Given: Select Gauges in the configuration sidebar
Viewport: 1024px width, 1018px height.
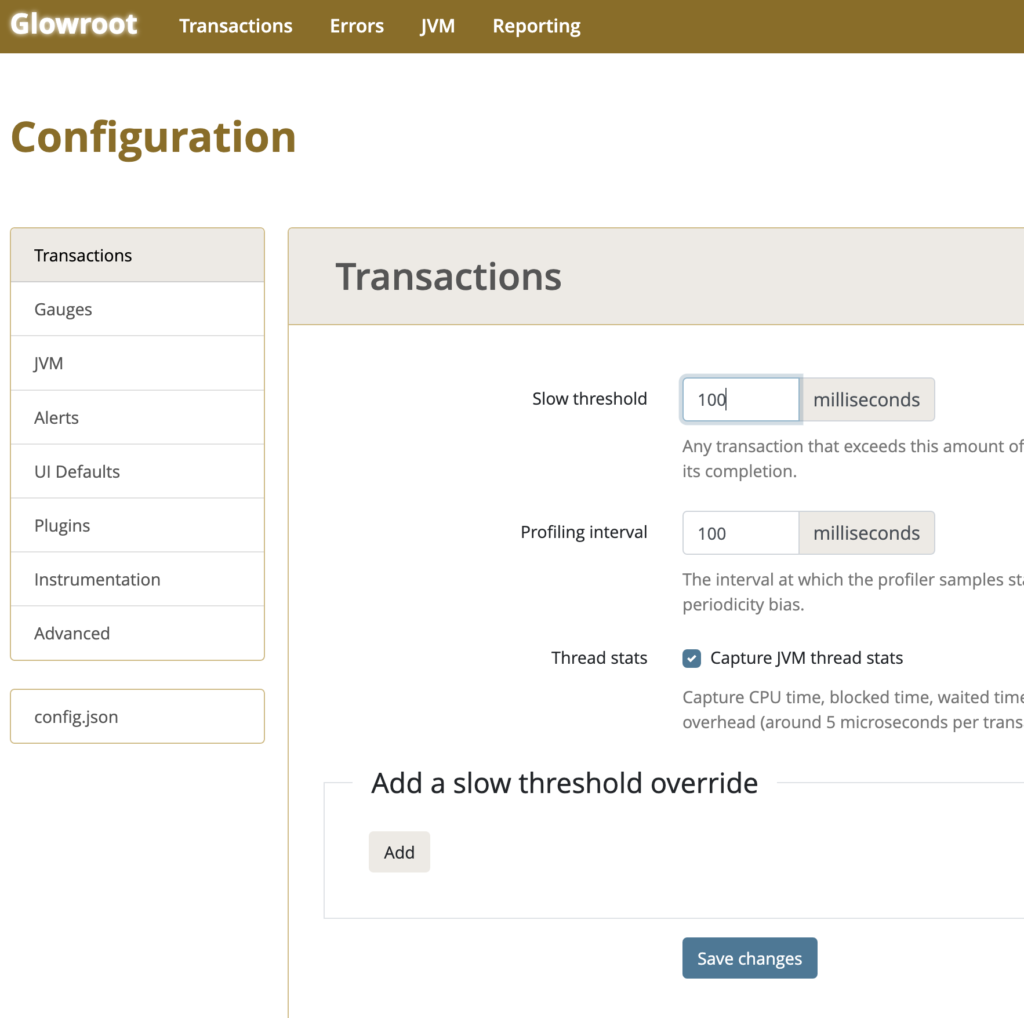Looking at the screenshot, I should click(137, 309).
